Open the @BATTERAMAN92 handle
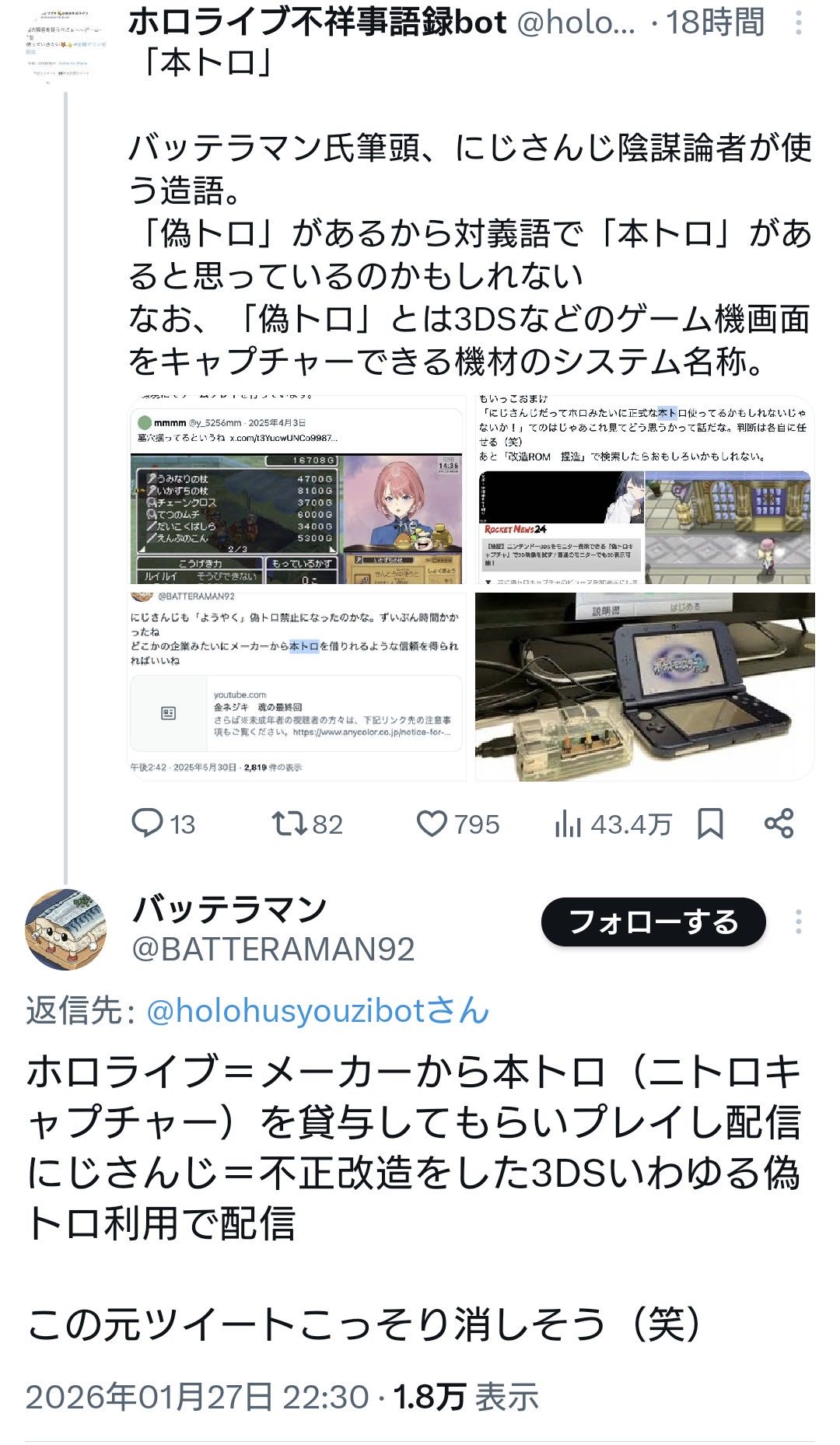 tap(273, 949)
